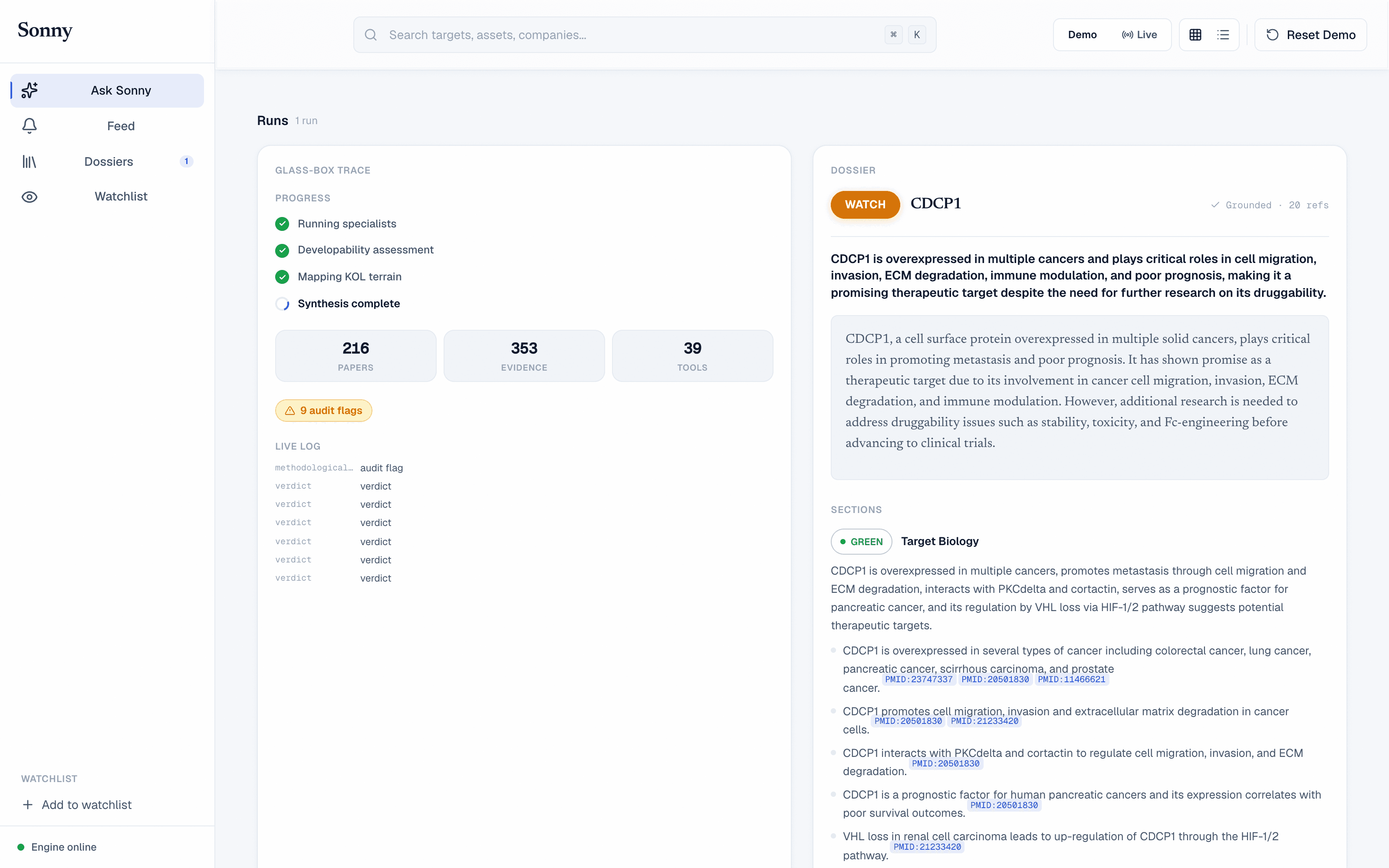The height and width of the screenshot is (868, 1389).
Task: Switch to Live mode
Action: click(1139, 35)
